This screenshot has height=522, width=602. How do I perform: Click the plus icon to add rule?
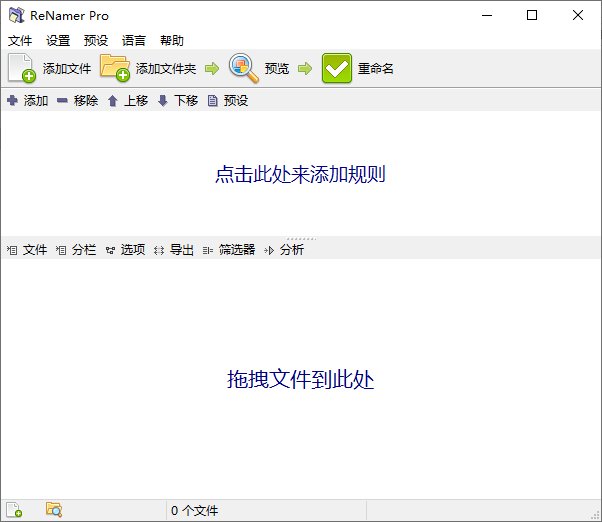pos(12,101)
